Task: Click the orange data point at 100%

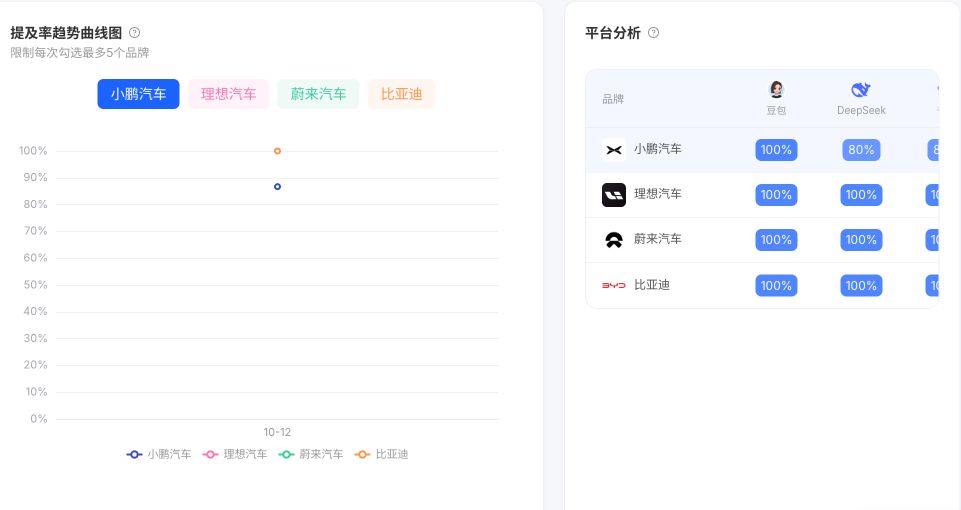Action: pyautogui.click(x=277, y=151)
